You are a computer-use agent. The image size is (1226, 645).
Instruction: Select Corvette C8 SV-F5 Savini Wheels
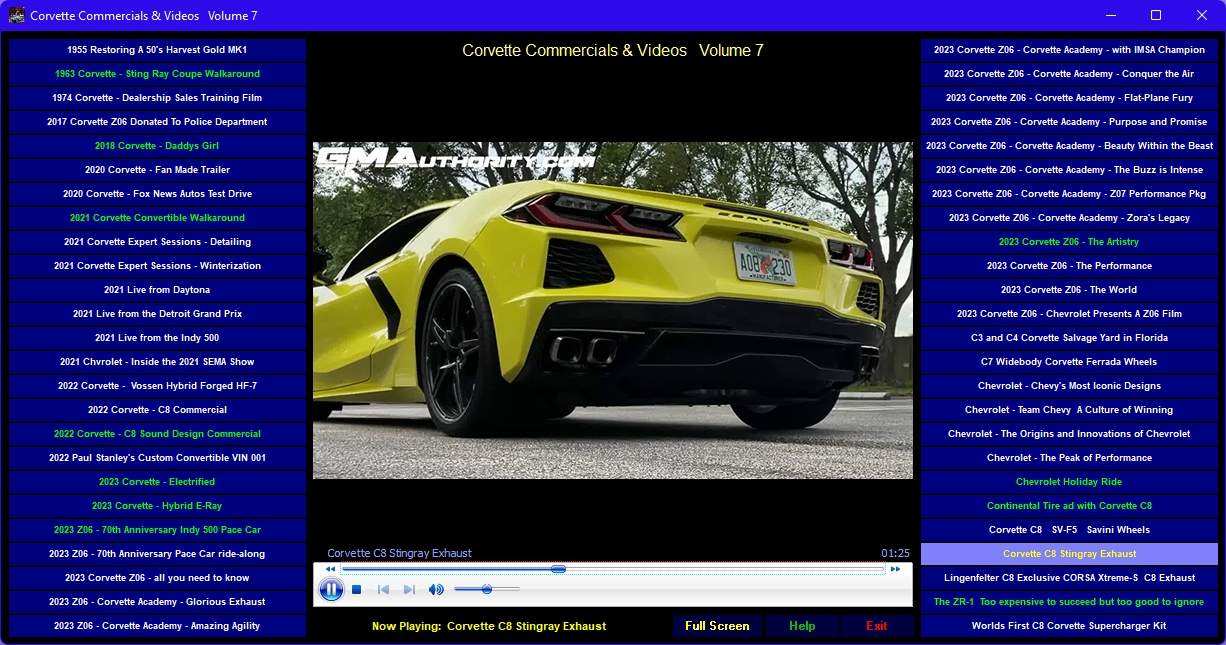point(1069,530)
